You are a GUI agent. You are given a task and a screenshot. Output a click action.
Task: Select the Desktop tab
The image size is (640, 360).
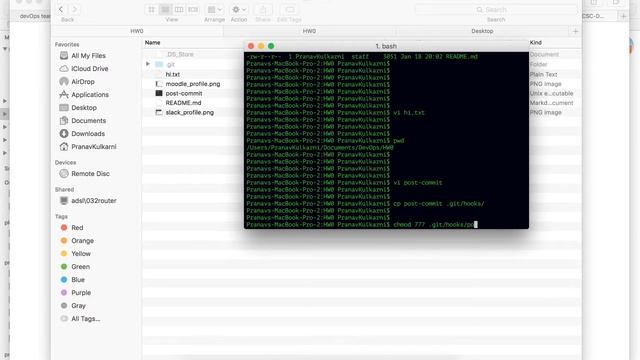coord(482,31)
